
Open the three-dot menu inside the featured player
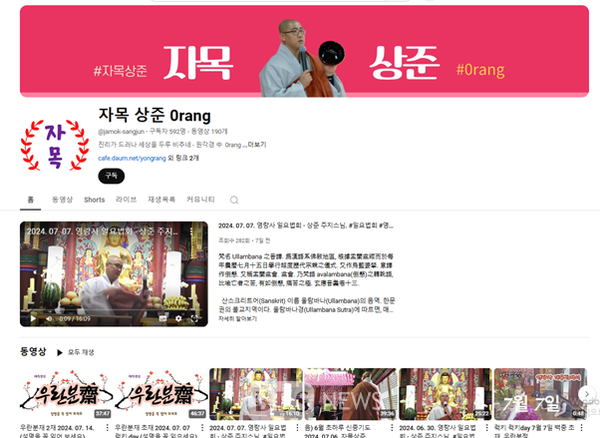pos(191,231)
